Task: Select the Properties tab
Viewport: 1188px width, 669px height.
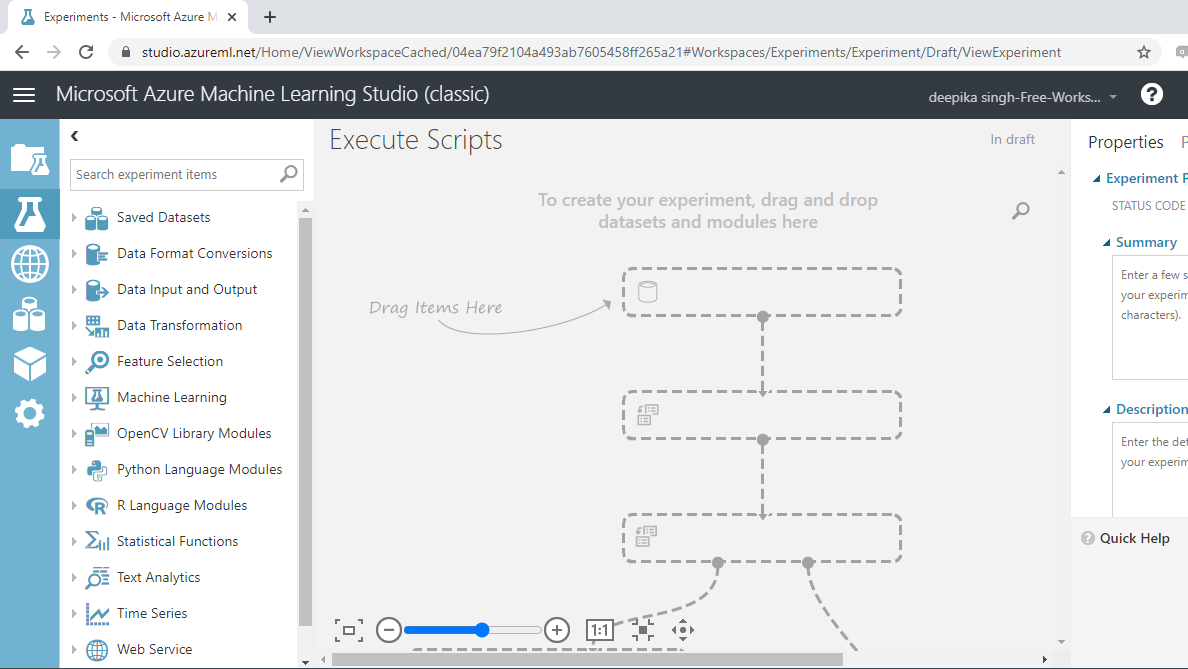Action: tap(1125, 142)
